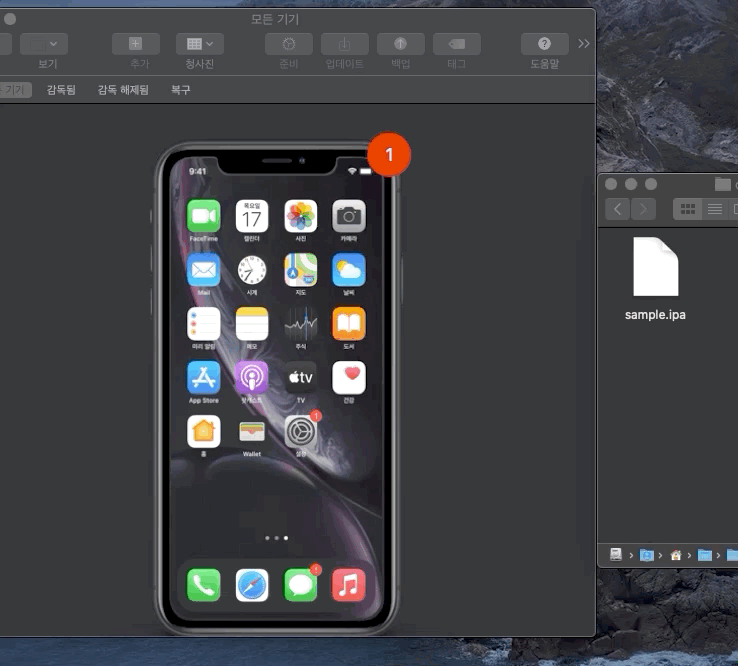Click disk icon in Finder path bar
This screenshot has width=738, height=666.
click(616, 555)
